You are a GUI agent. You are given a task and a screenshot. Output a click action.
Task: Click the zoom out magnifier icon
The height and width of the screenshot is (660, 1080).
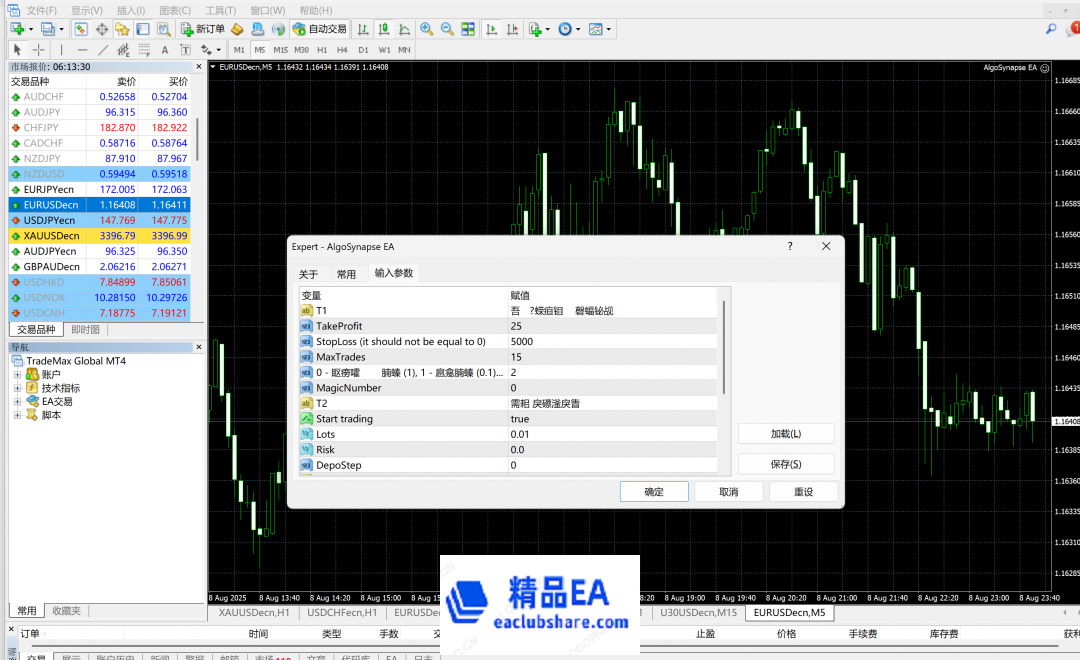coord(446,29)
